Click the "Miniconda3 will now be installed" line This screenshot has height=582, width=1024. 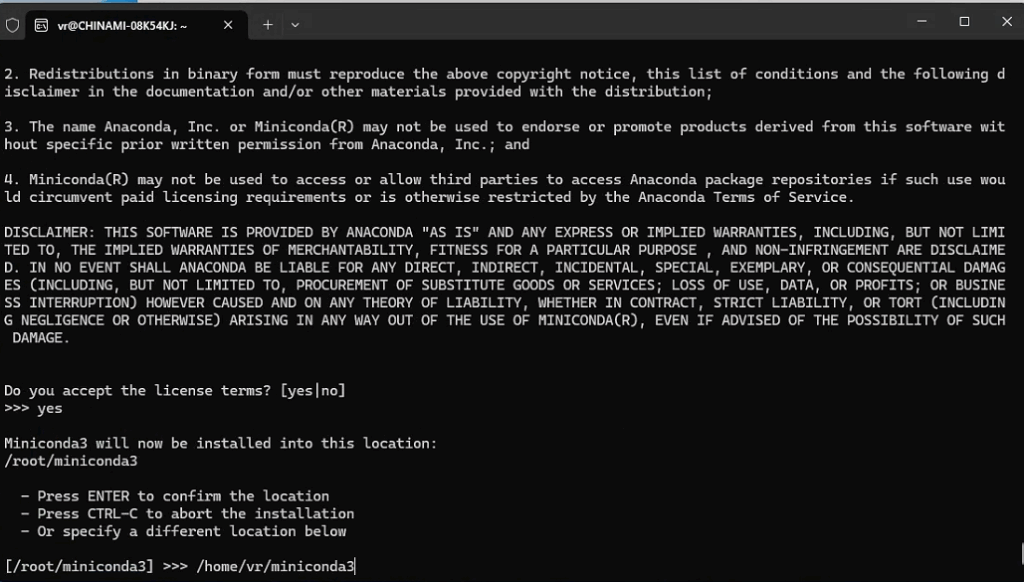click(221, 443)
